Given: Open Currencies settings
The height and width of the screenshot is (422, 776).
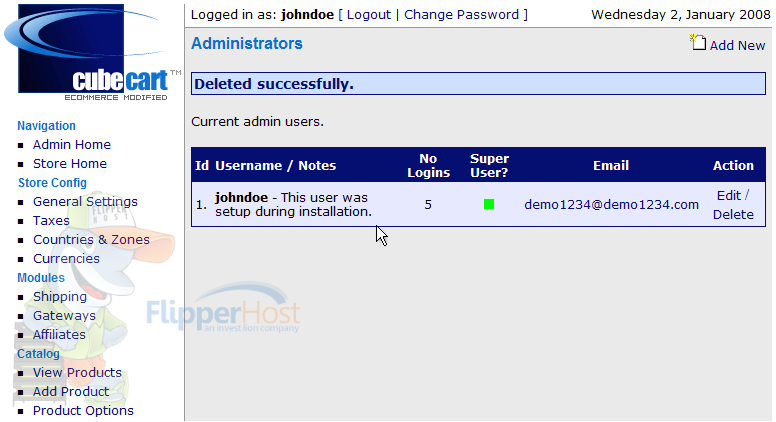Looking at the screenshot, I should (66, 259).
